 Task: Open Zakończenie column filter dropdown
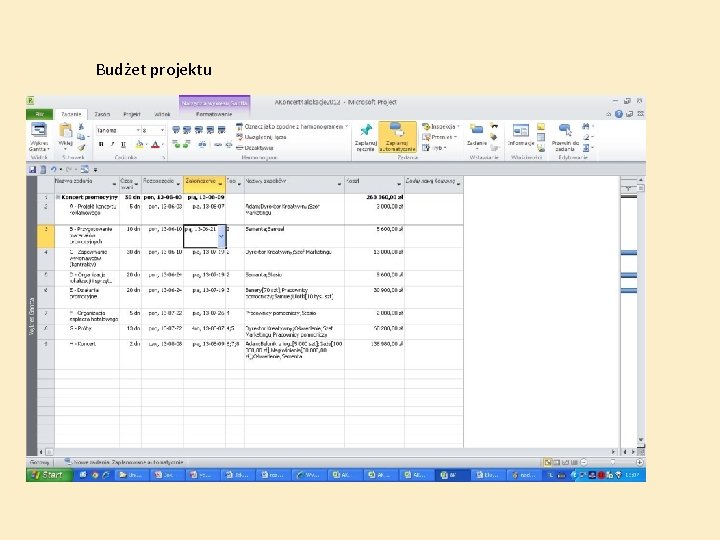[x=221, y=184]
